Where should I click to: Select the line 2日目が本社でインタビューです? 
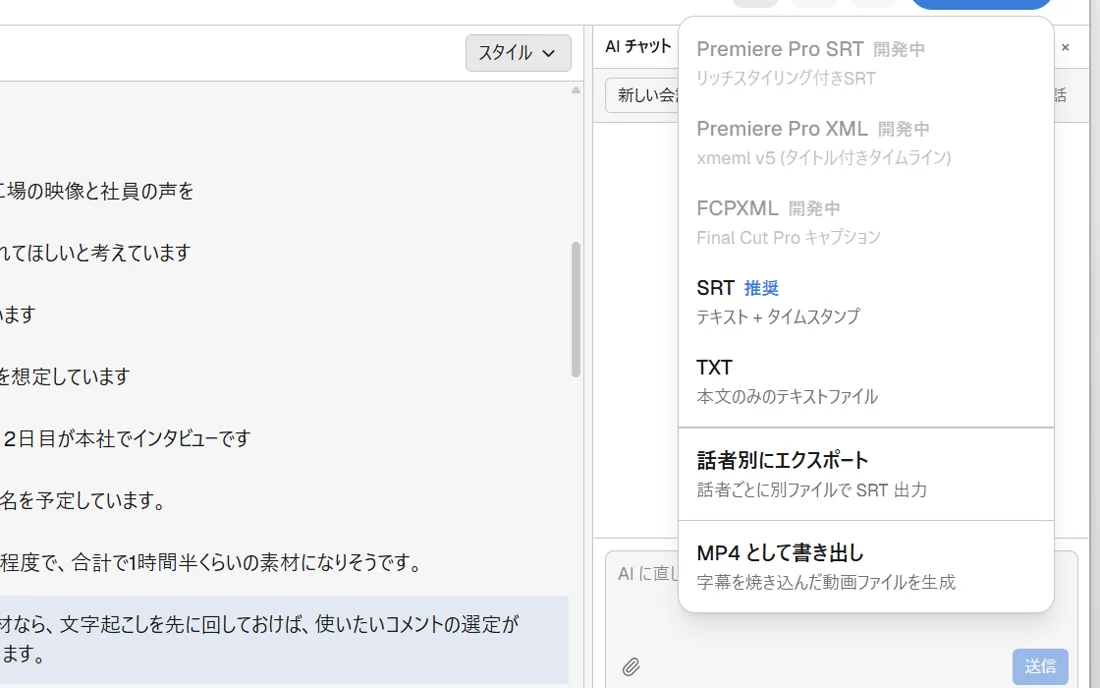coord(126,438)
